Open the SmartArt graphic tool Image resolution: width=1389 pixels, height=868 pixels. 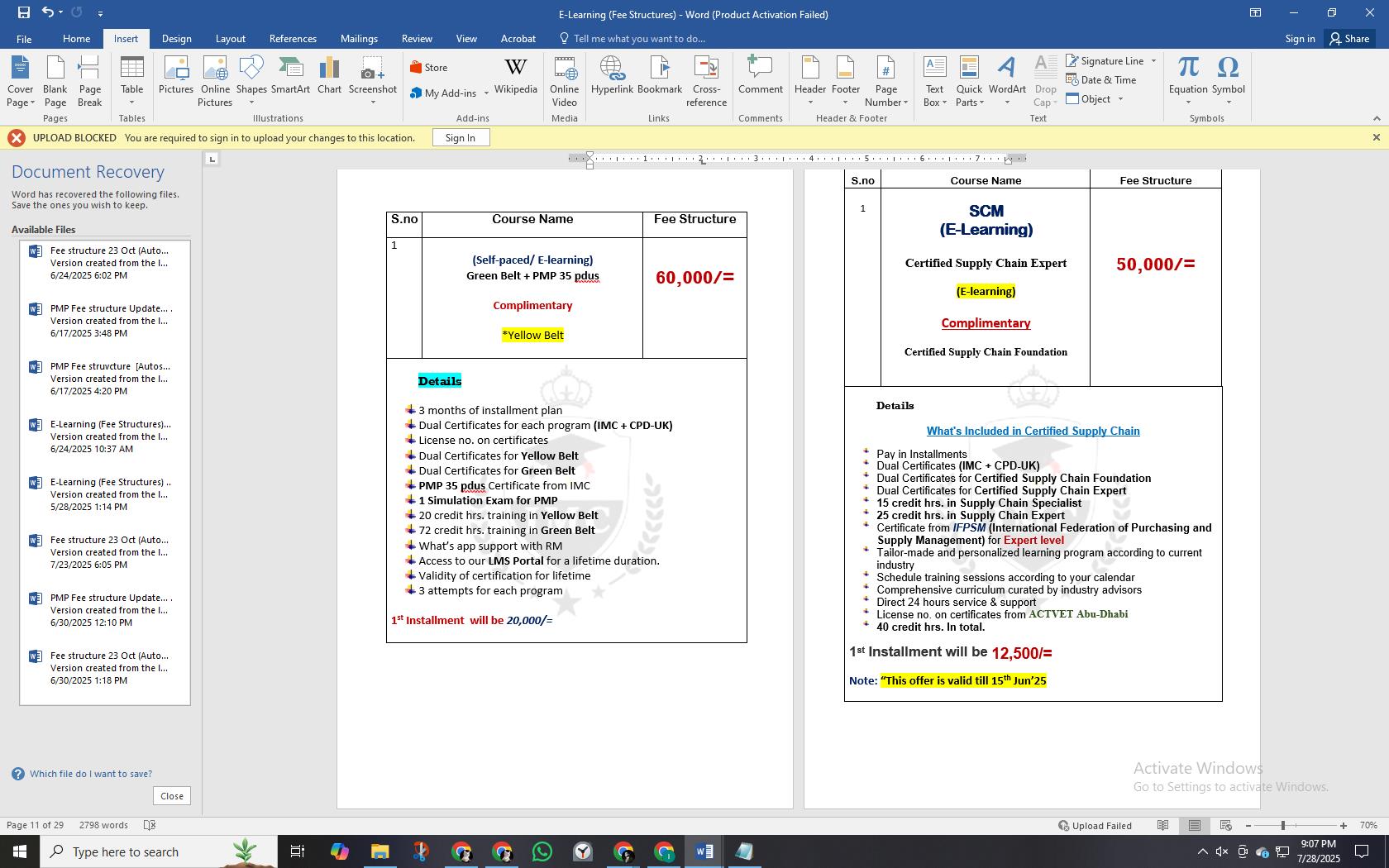pos(290,75)
